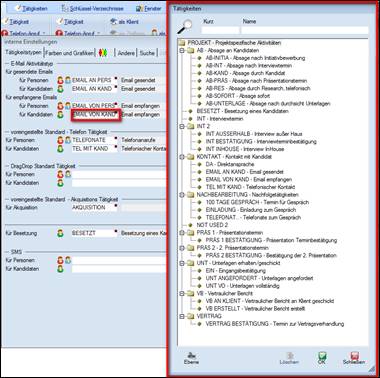Image resolution: width=380 pixels, height=378 pixels.
Task: Click the diamond bullet before NOT USED 2
Action: (191, 225)
